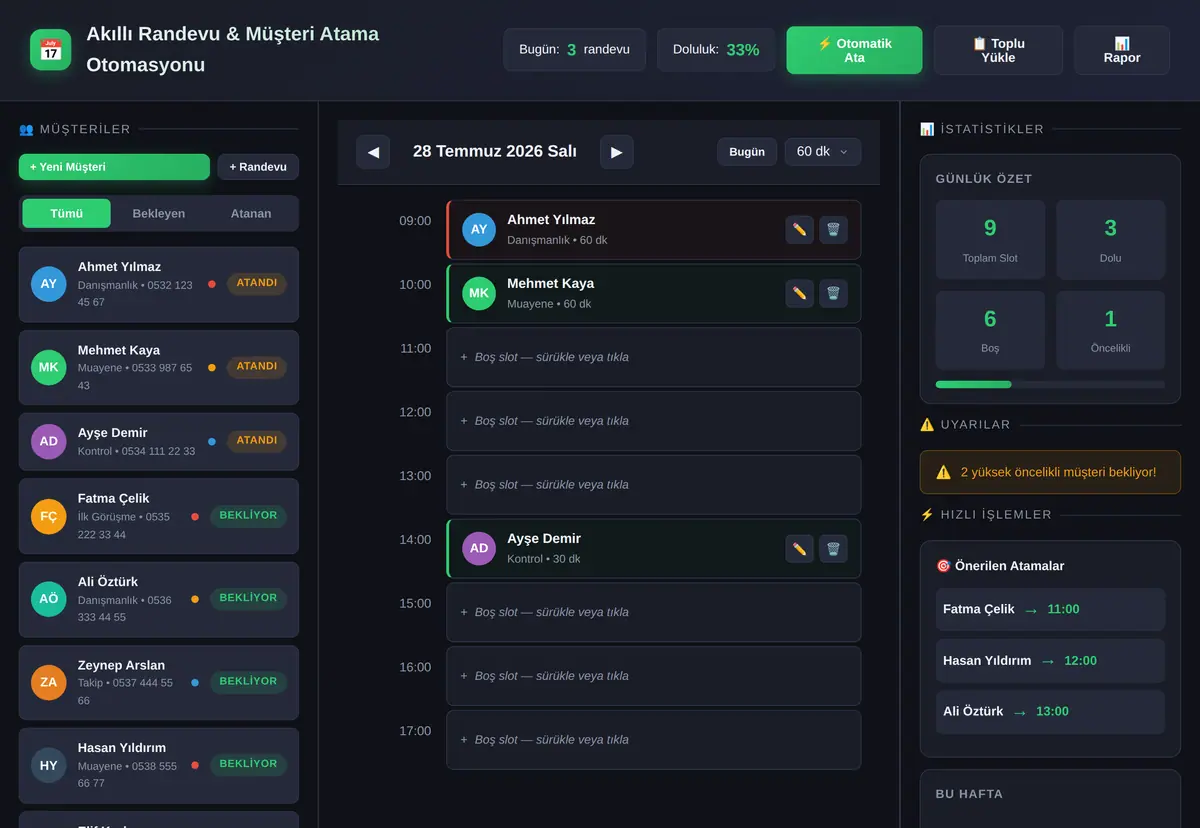Edit Mehmet Kaya 10:00 appointment

point(799,294)
